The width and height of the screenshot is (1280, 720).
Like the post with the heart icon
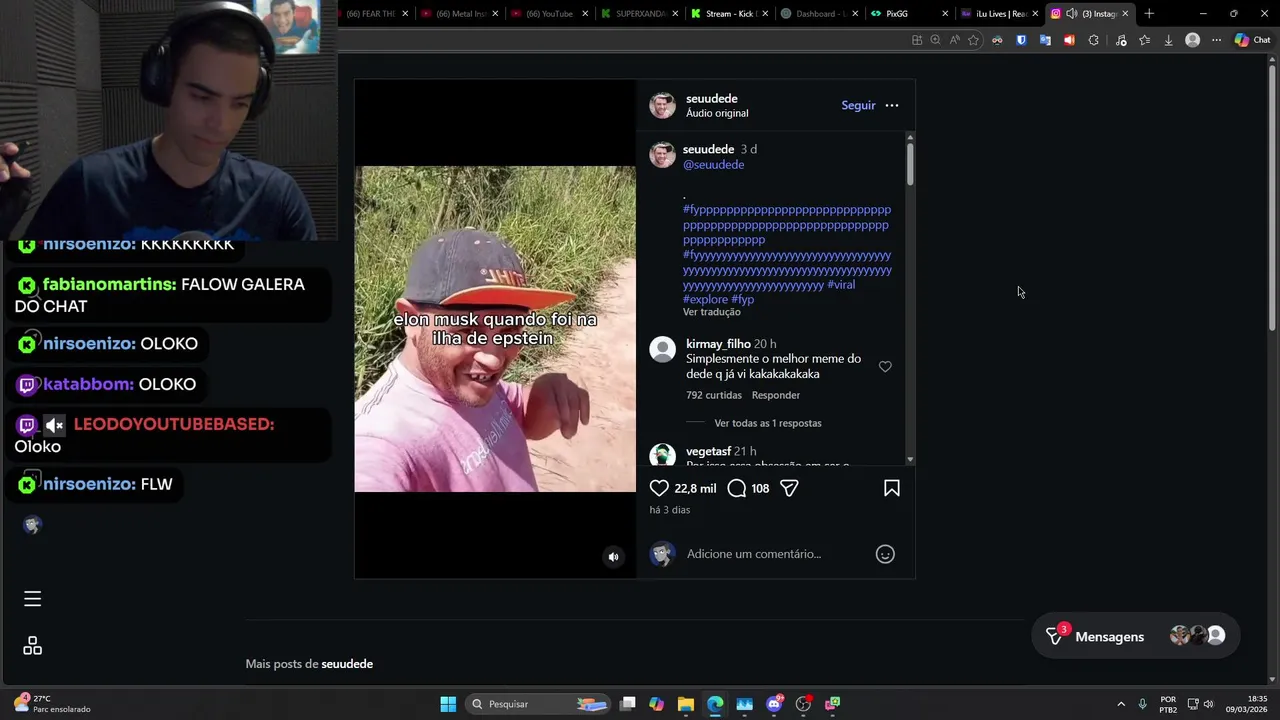(659, 488)
